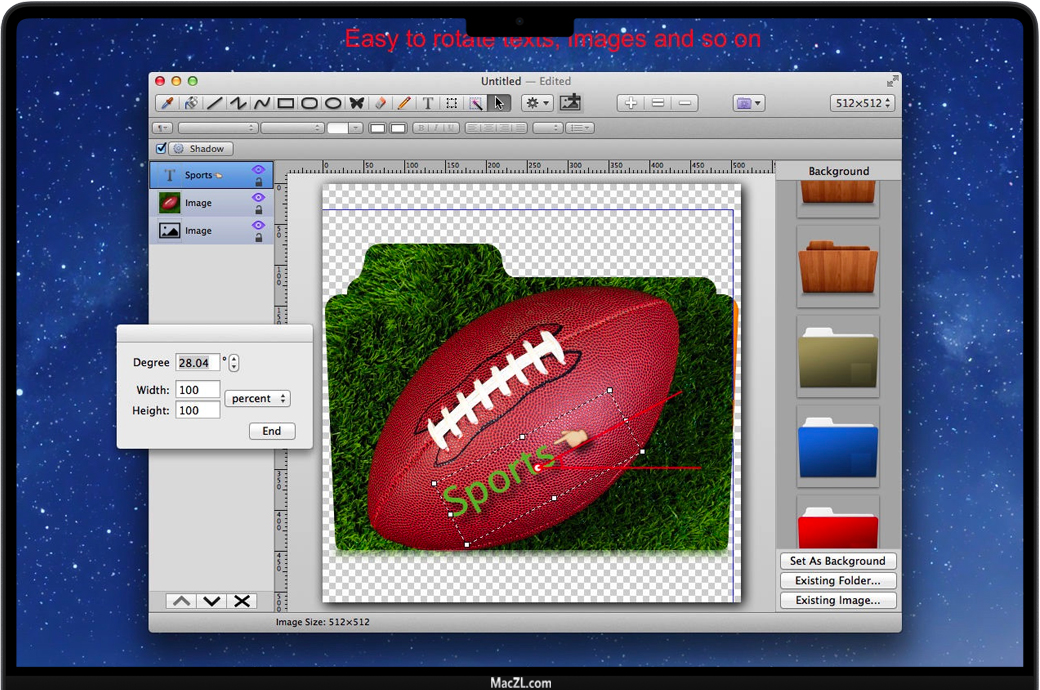Pick the pencil drawing tool

pos(404,103)
